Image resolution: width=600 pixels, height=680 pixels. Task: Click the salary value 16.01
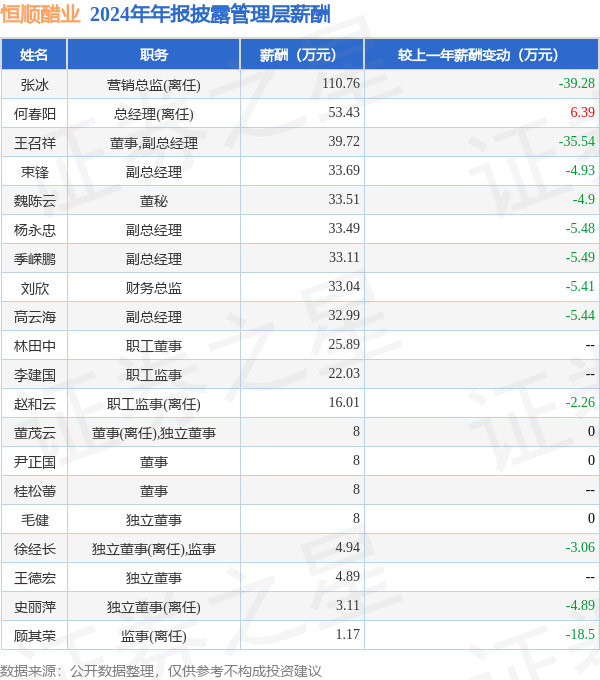coord(344,402)
